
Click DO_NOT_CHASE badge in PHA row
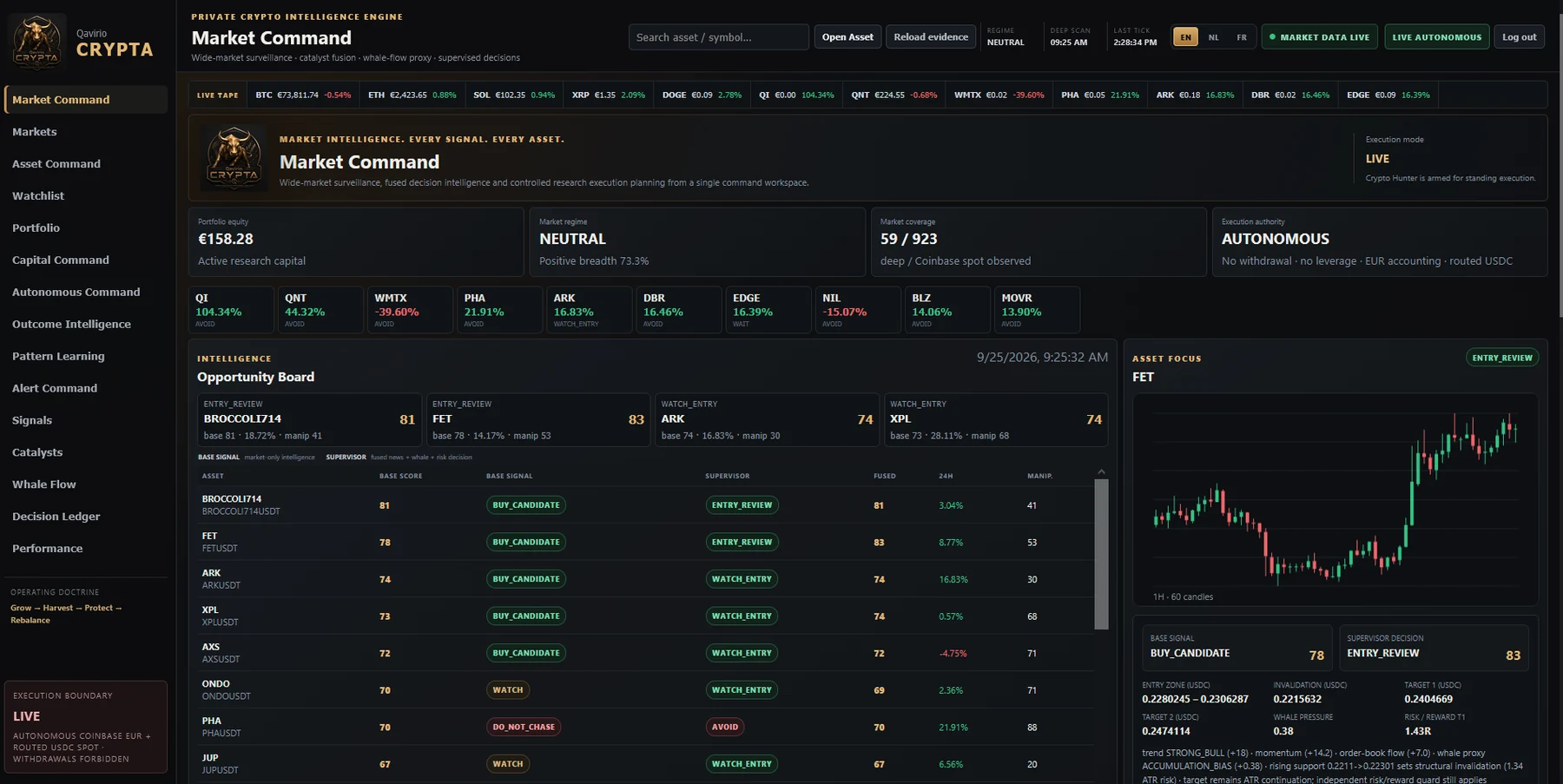pos(524,727)
